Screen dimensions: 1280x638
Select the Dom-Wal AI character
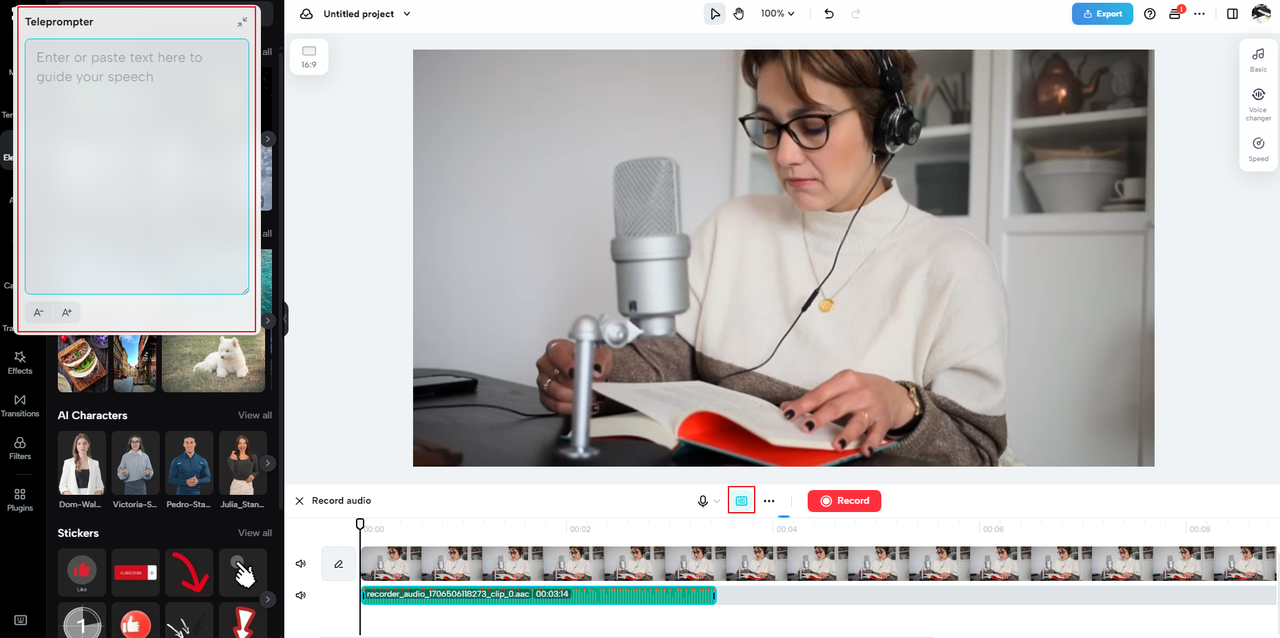[x=82, y=464]
